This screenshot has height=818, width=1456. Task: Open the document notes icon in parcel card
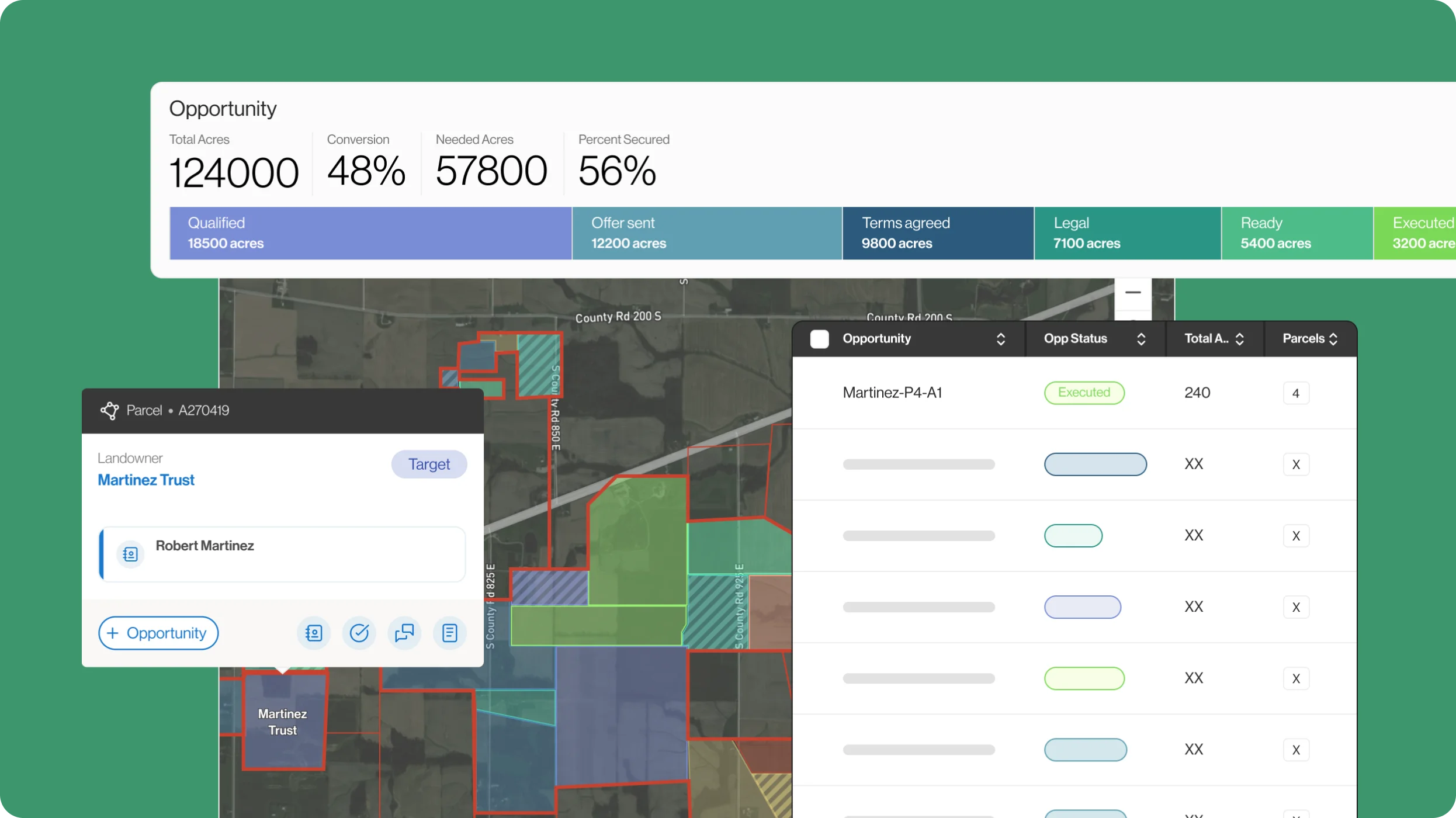click(x=450, y=633)
